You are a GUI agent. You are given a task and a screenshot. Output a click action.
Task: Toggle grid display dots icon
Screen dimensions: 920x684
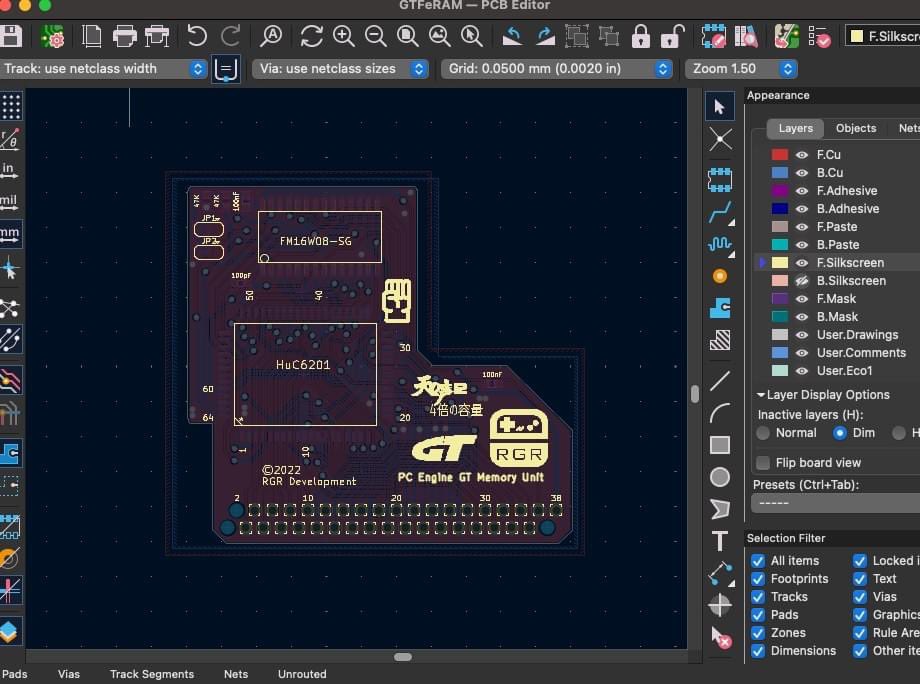(x=11, y=106)
